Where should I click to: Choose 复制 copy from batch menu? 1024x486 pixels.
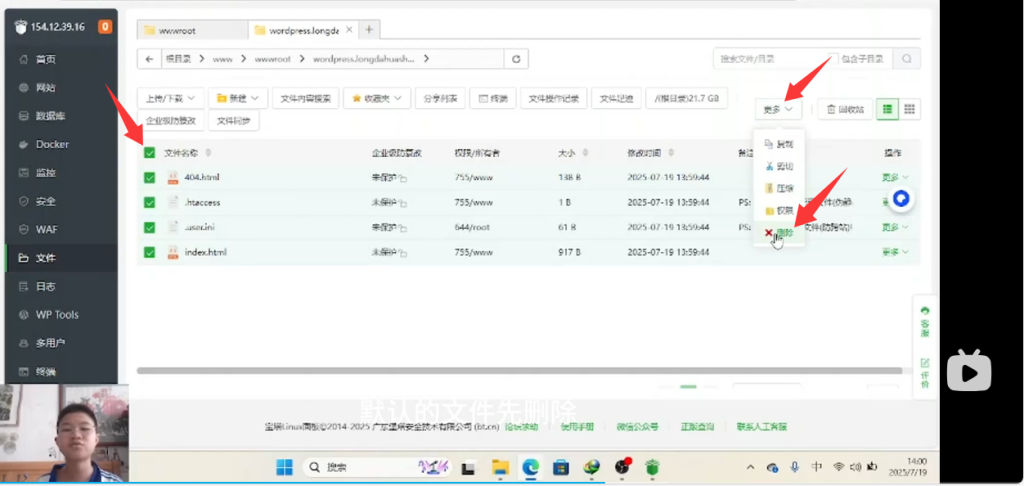click(779, 144)
